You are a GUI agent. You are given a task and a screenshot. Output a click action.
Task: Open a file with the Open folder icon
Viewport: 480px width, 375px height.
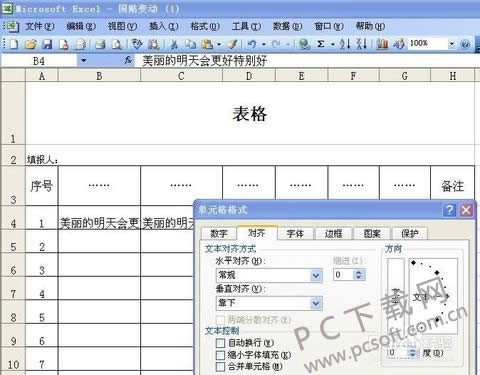[31, 44]
